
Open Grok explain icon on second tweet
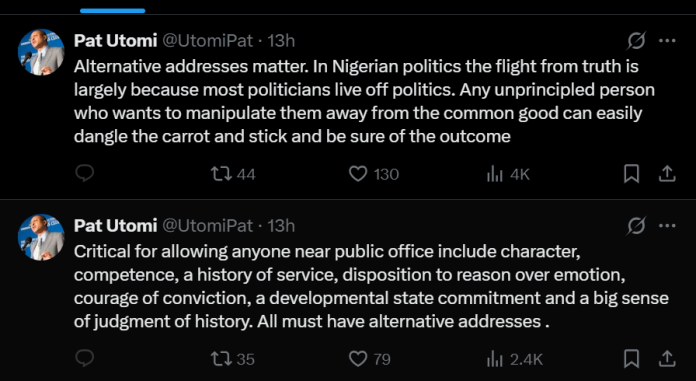pyautogui.click(x=636, y=226)
